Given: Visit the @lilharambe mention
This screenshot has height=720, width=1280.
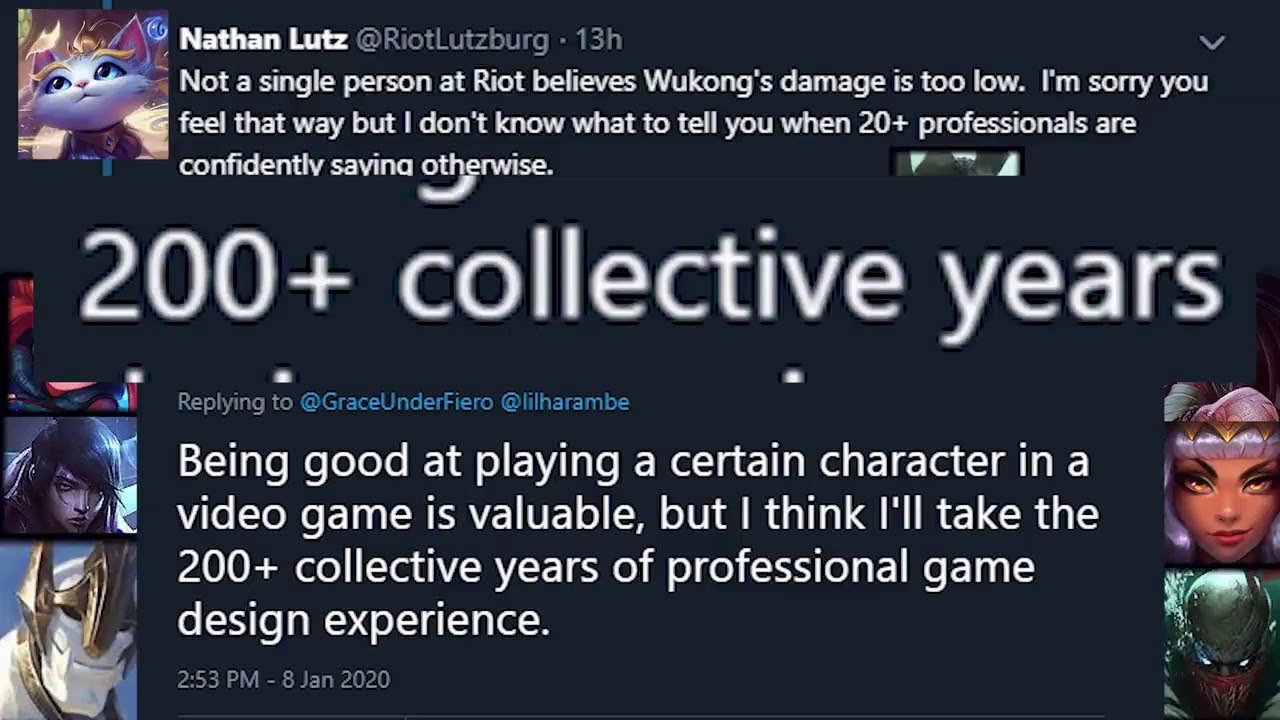Looking at the screenshot, I should 564,402.
